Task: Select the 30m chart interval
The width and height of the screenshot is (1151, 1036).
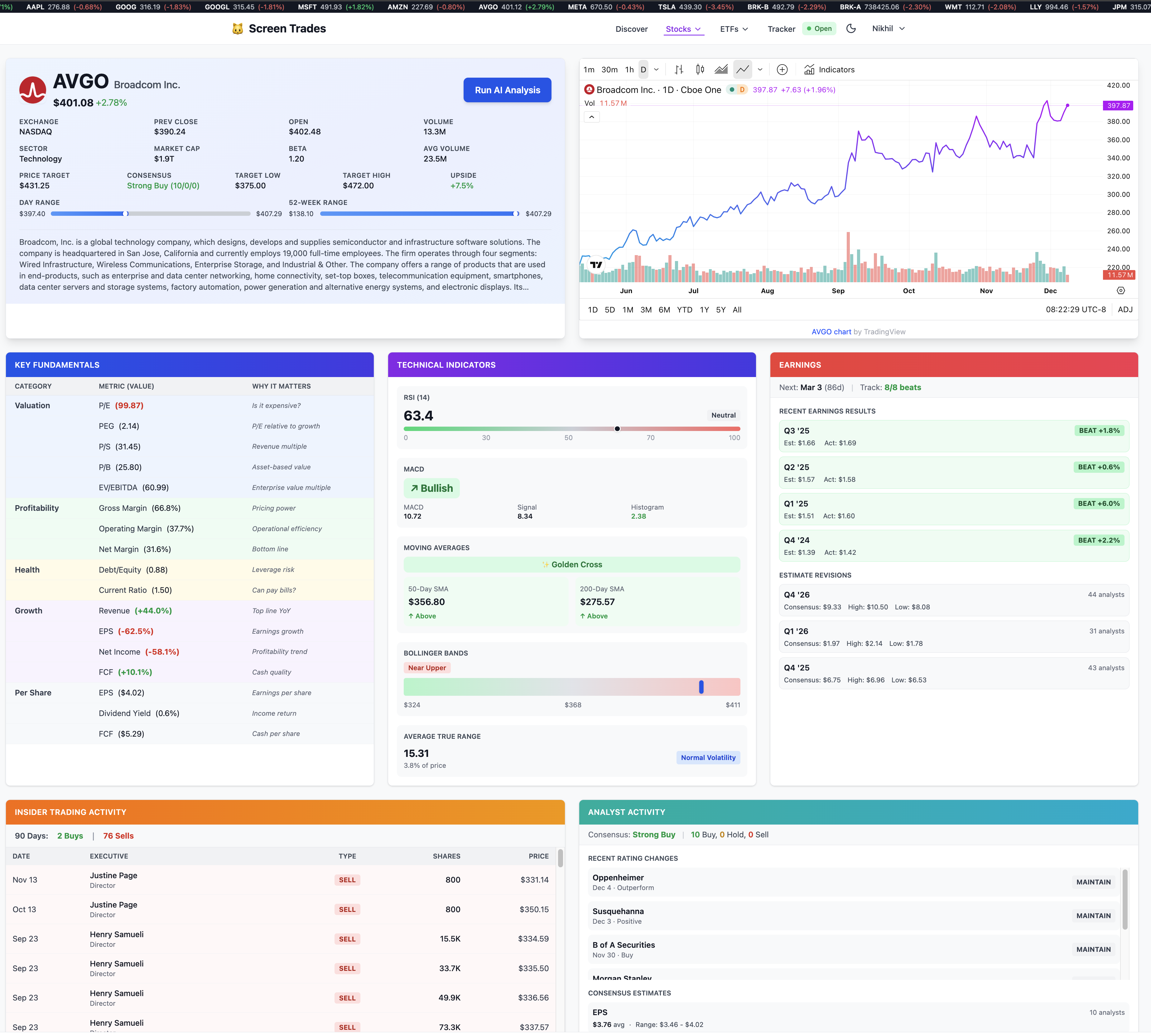Action: (609, 70)
